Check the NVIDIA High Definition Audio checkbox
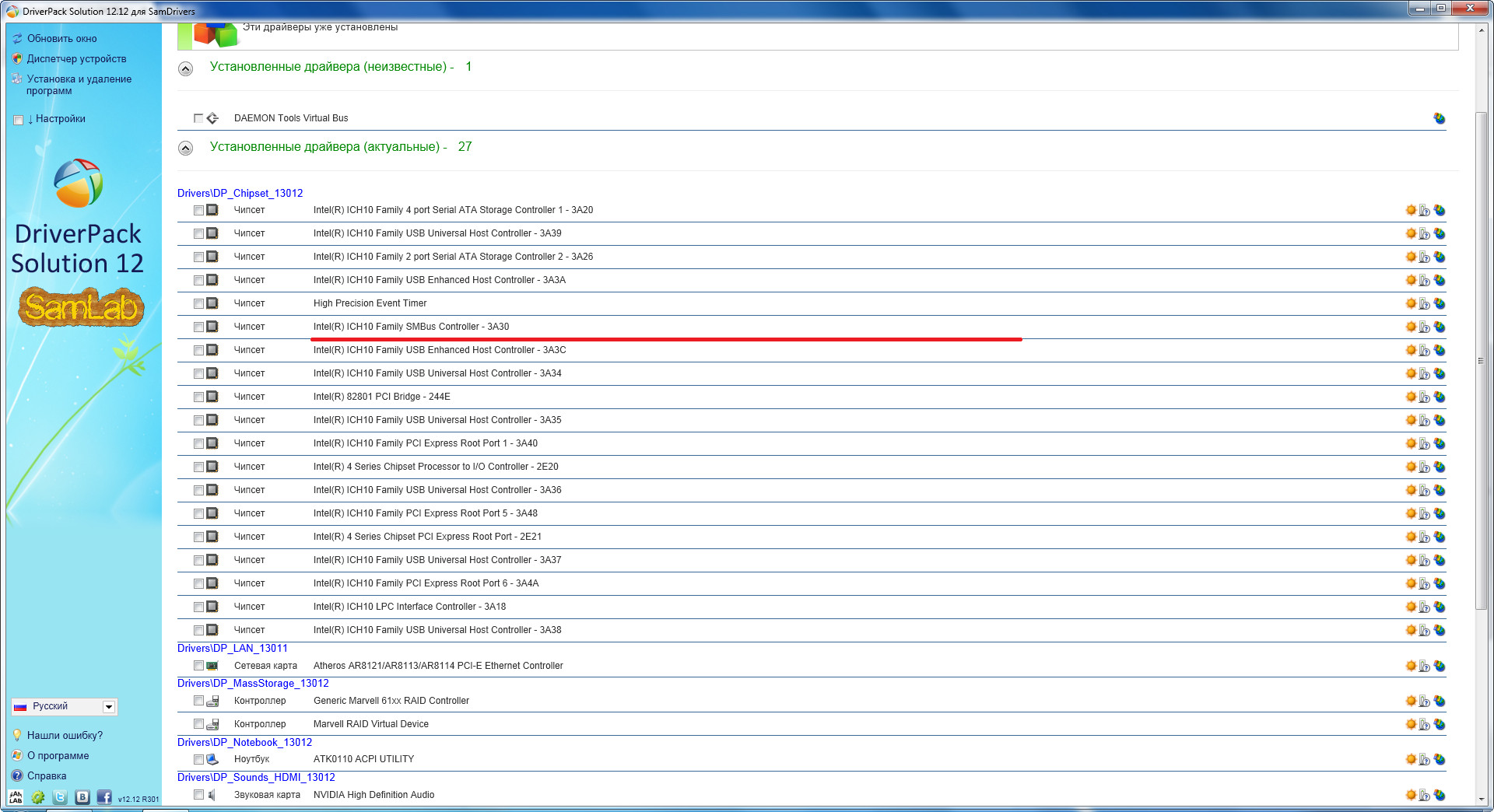The image size is (1494, 812). pyautogui.click(x=198, y=795)
